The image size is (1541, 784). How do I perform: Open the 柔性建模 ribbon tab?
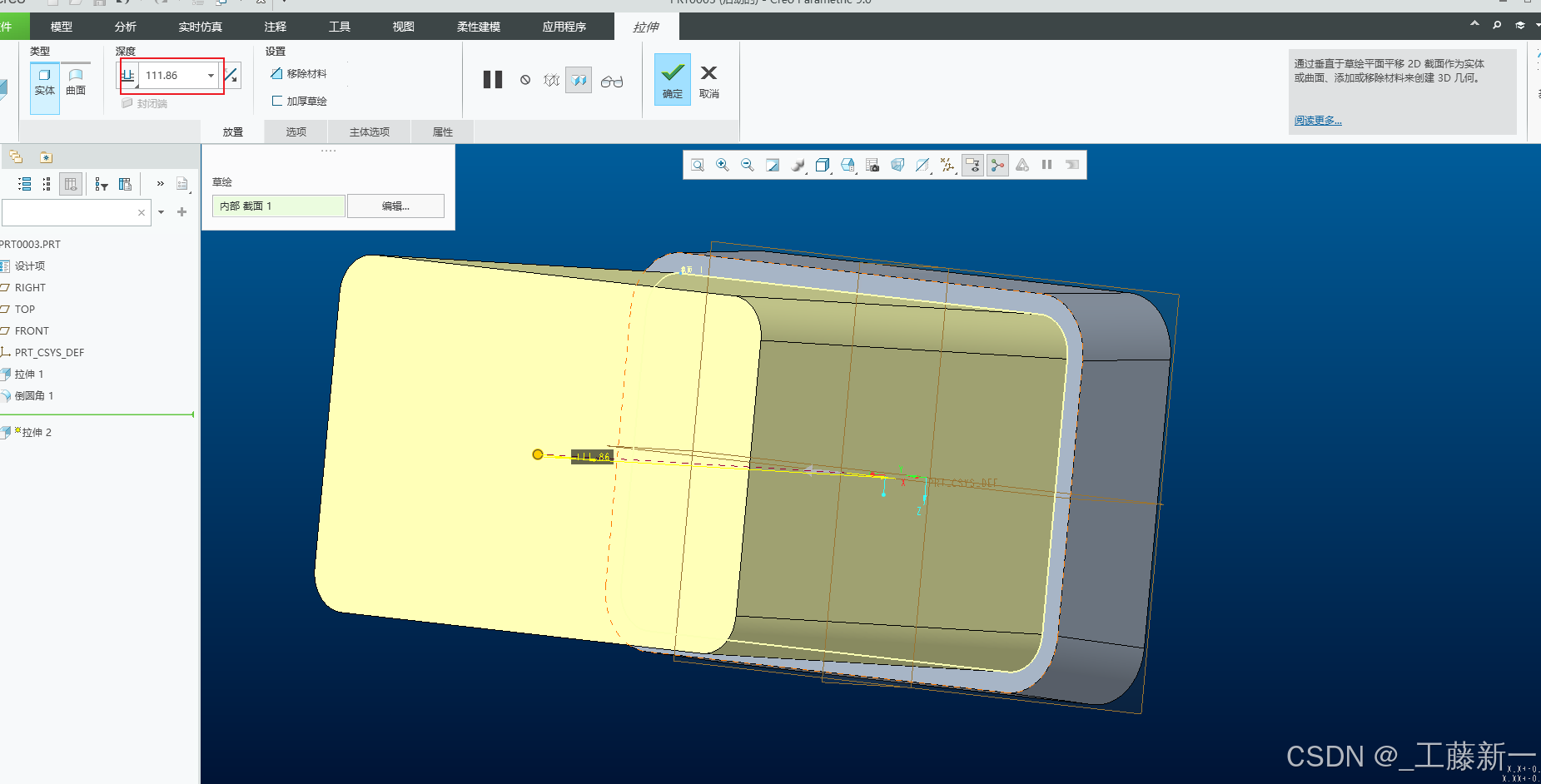pos(479,27)
